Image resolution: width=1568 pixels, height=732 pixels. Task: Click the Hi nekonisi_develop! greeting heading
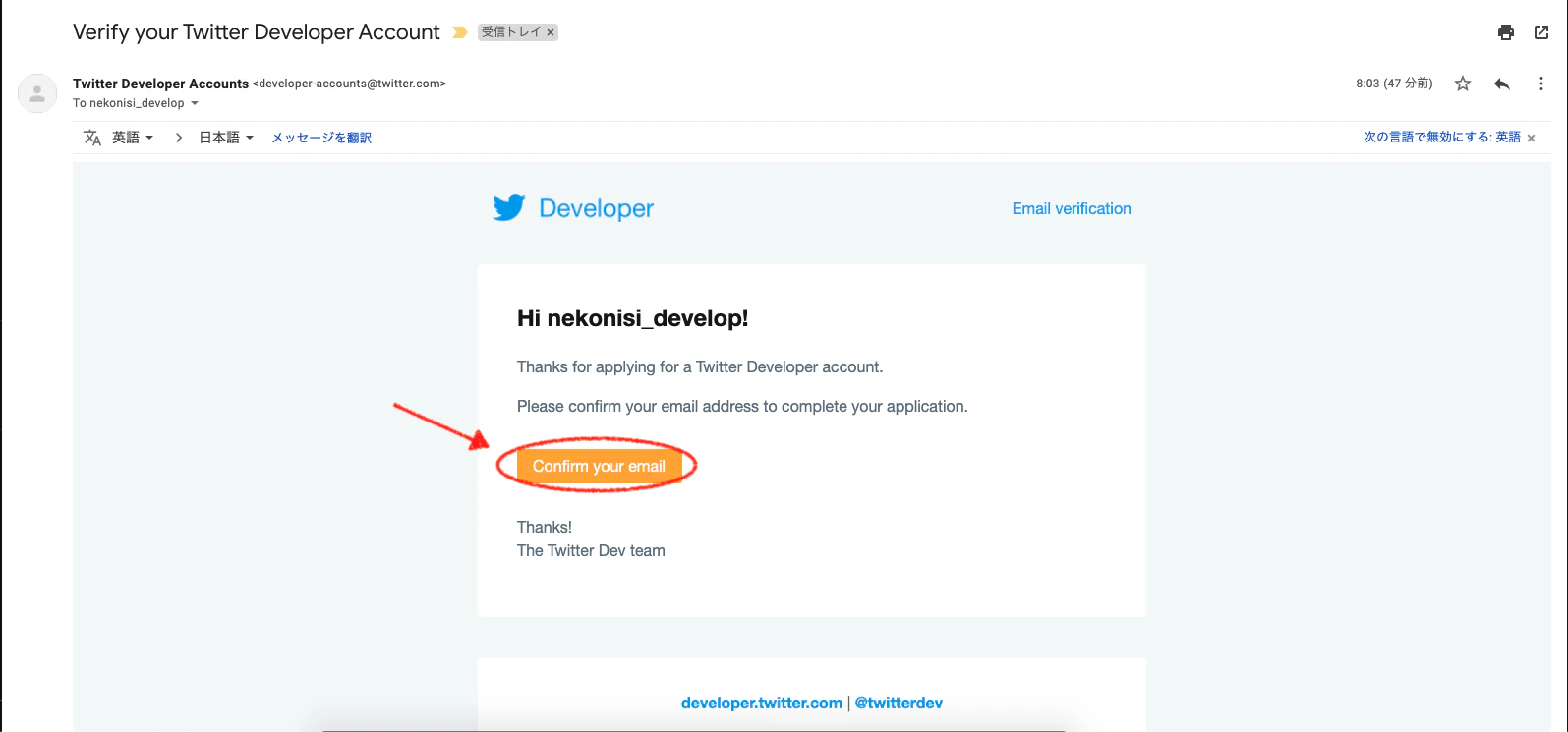click(x=633, y=318)
